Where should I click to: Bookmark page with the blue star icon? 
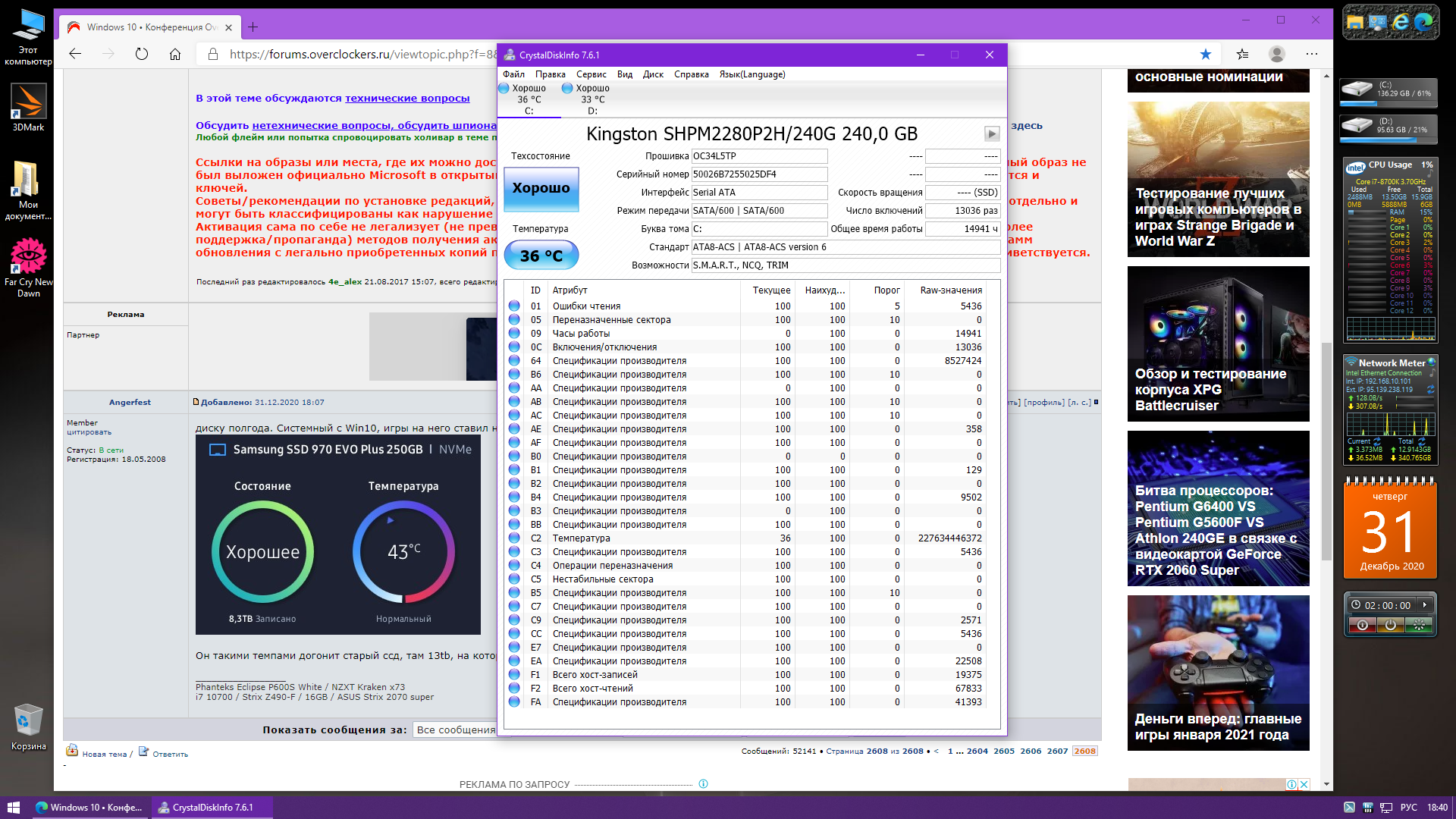tap(1206, 54)
